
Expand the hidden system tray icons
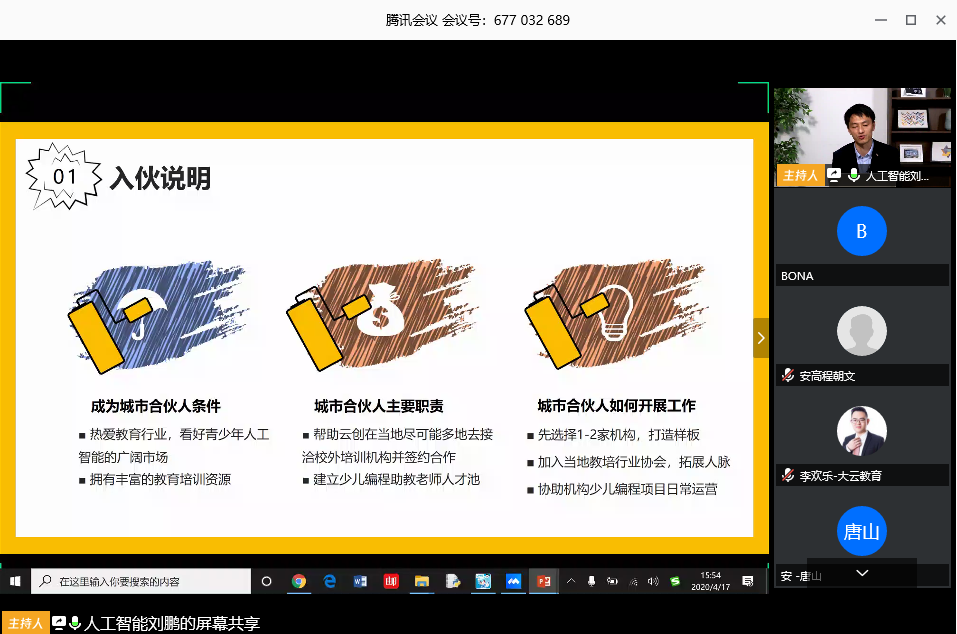point(571,581)
